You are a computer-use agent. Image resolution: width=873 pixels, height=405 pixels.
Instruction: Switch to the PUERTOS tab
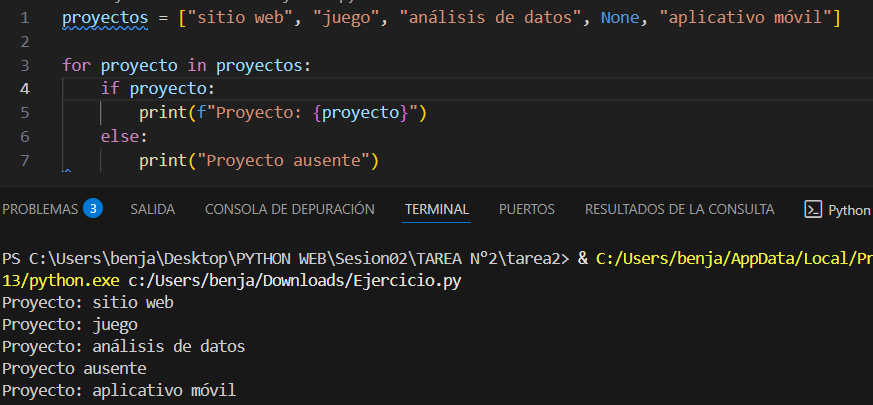[x=526, y=209]
